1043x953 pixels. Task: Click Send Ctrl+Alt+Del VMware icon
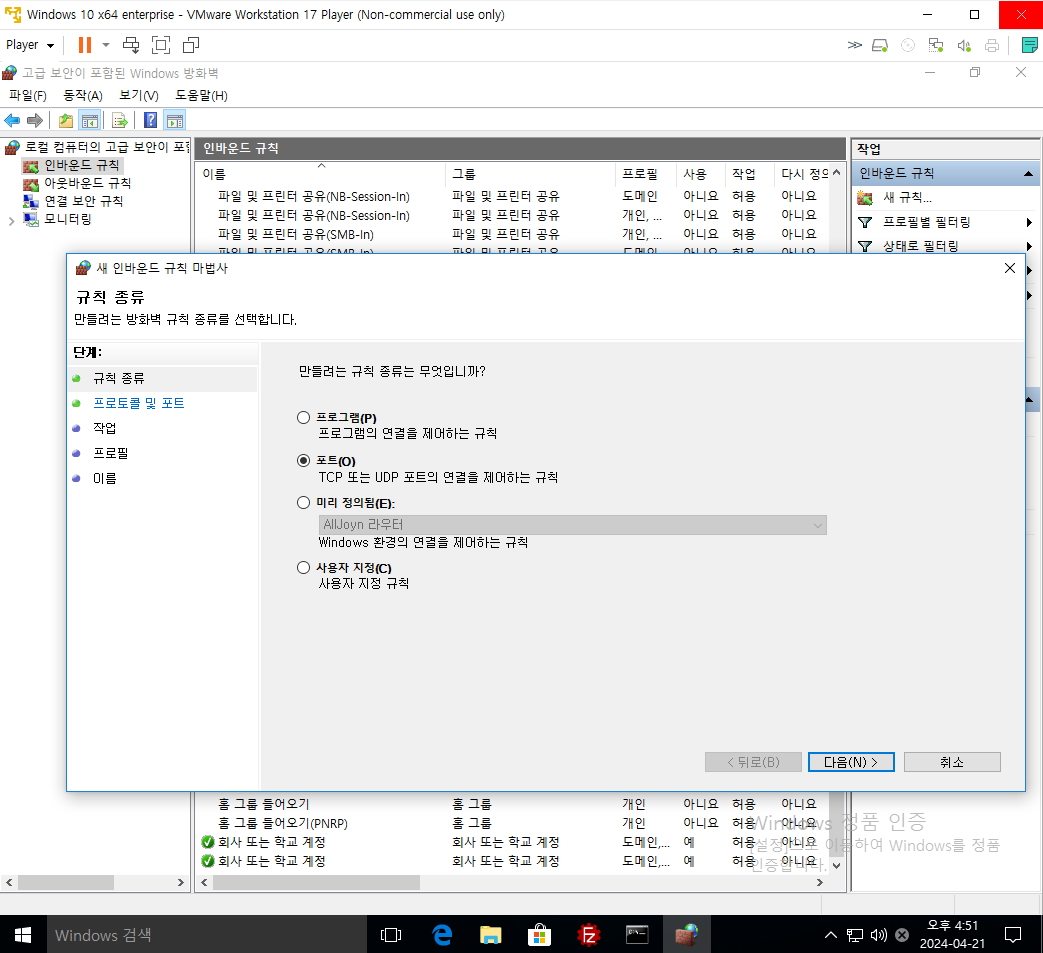131,45
